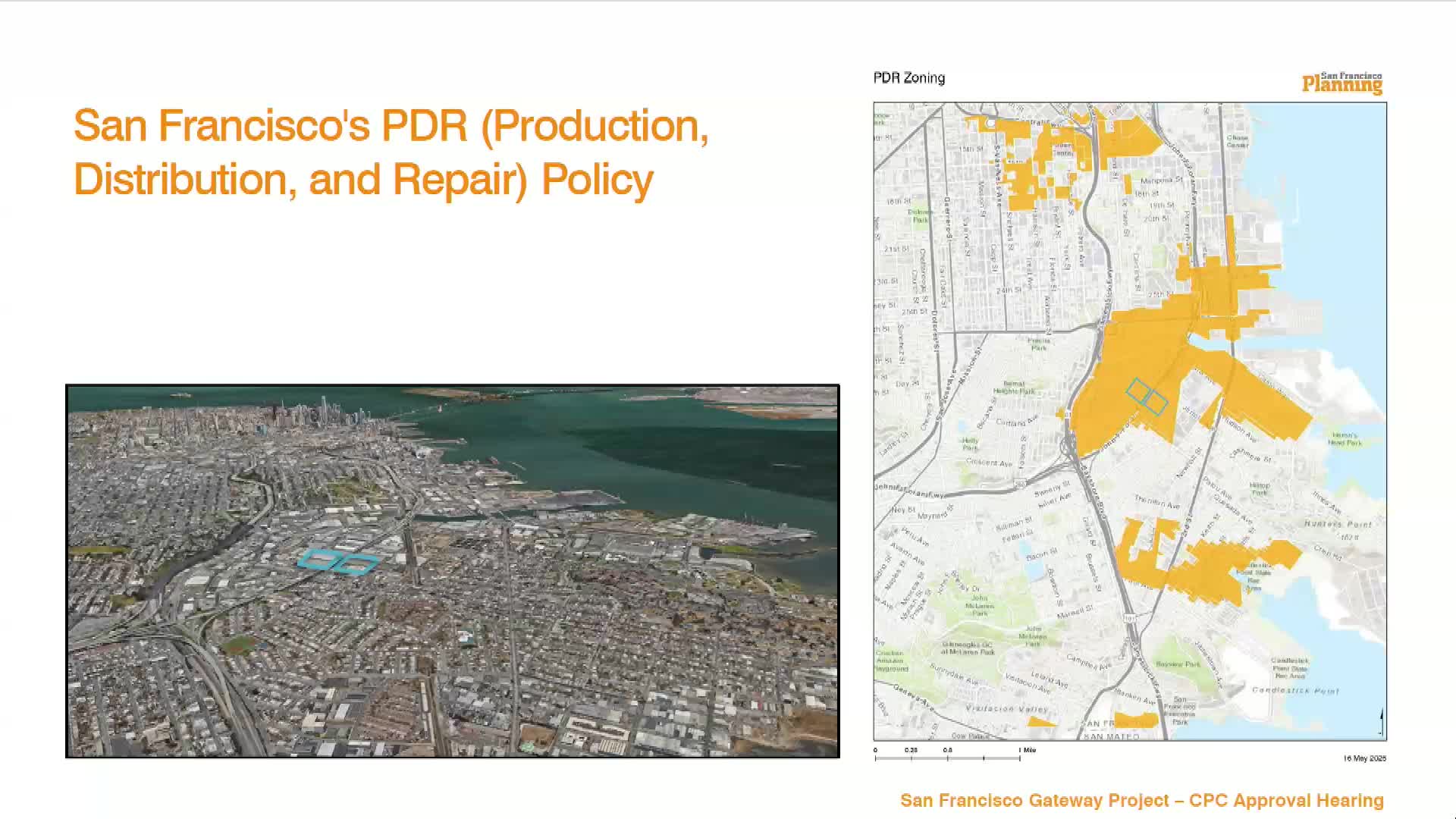Viewport: 1456px width, 819px height.
Task: Click the San Francisco Planning logo
Action: (x=1341, y=83)
